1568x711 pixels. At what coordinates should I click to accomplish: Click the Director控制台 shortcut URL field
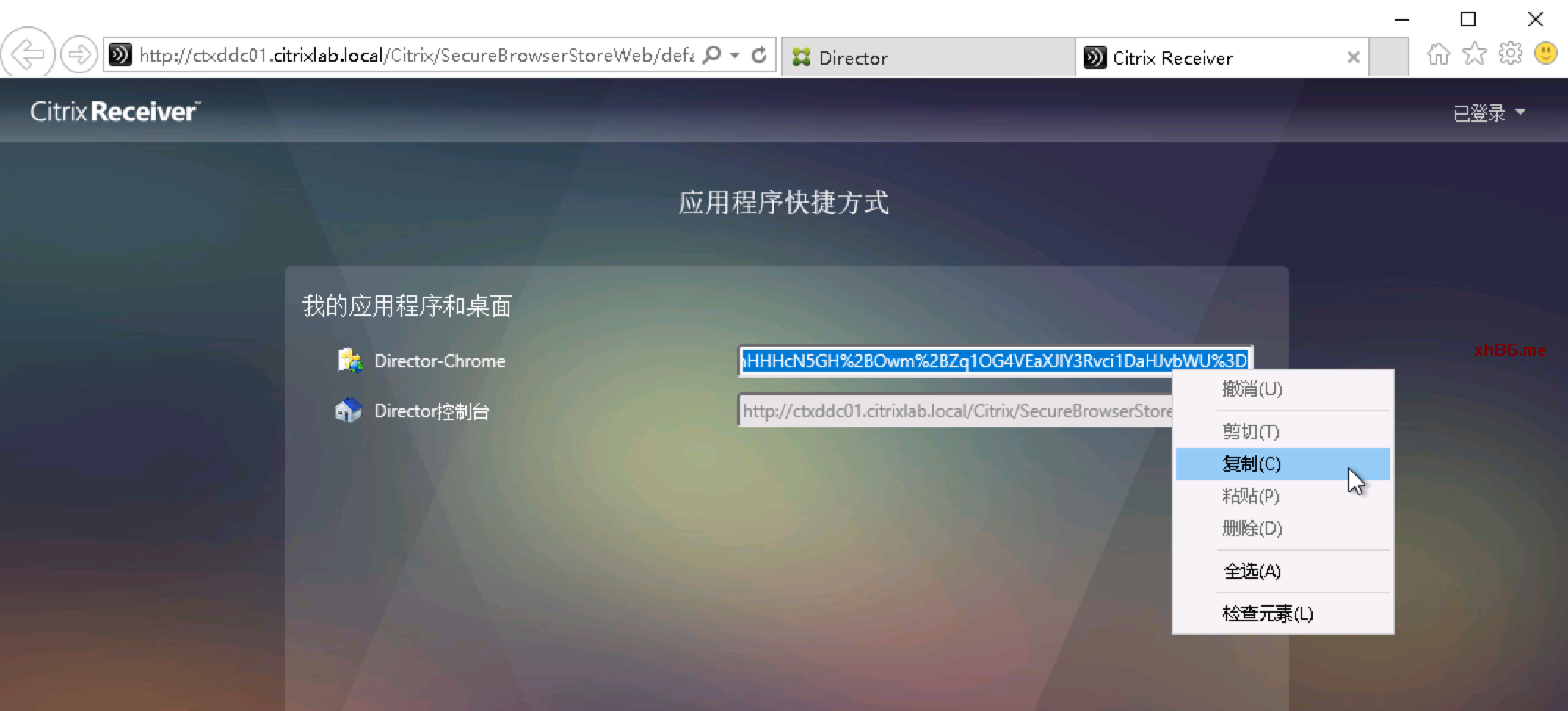[954, 411]
